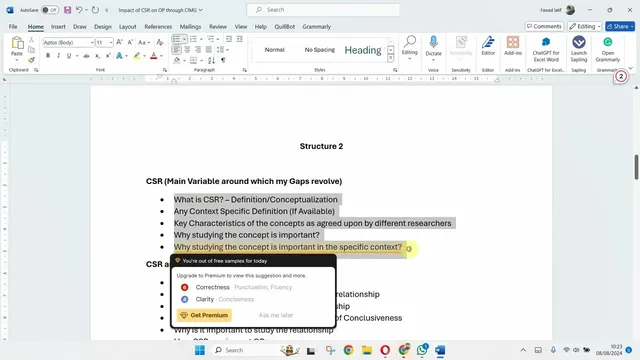The height and width of the screenshot is (360, 640).
Task: Click the Share button
Action: point(620,27)
